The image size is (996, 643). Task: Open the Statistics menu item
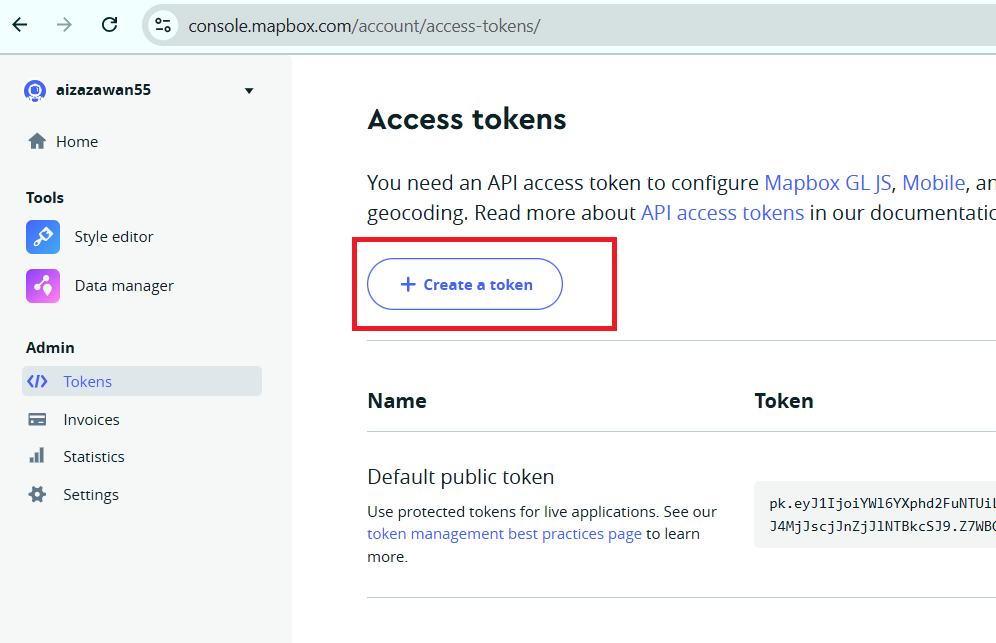(x=94, y=456)
